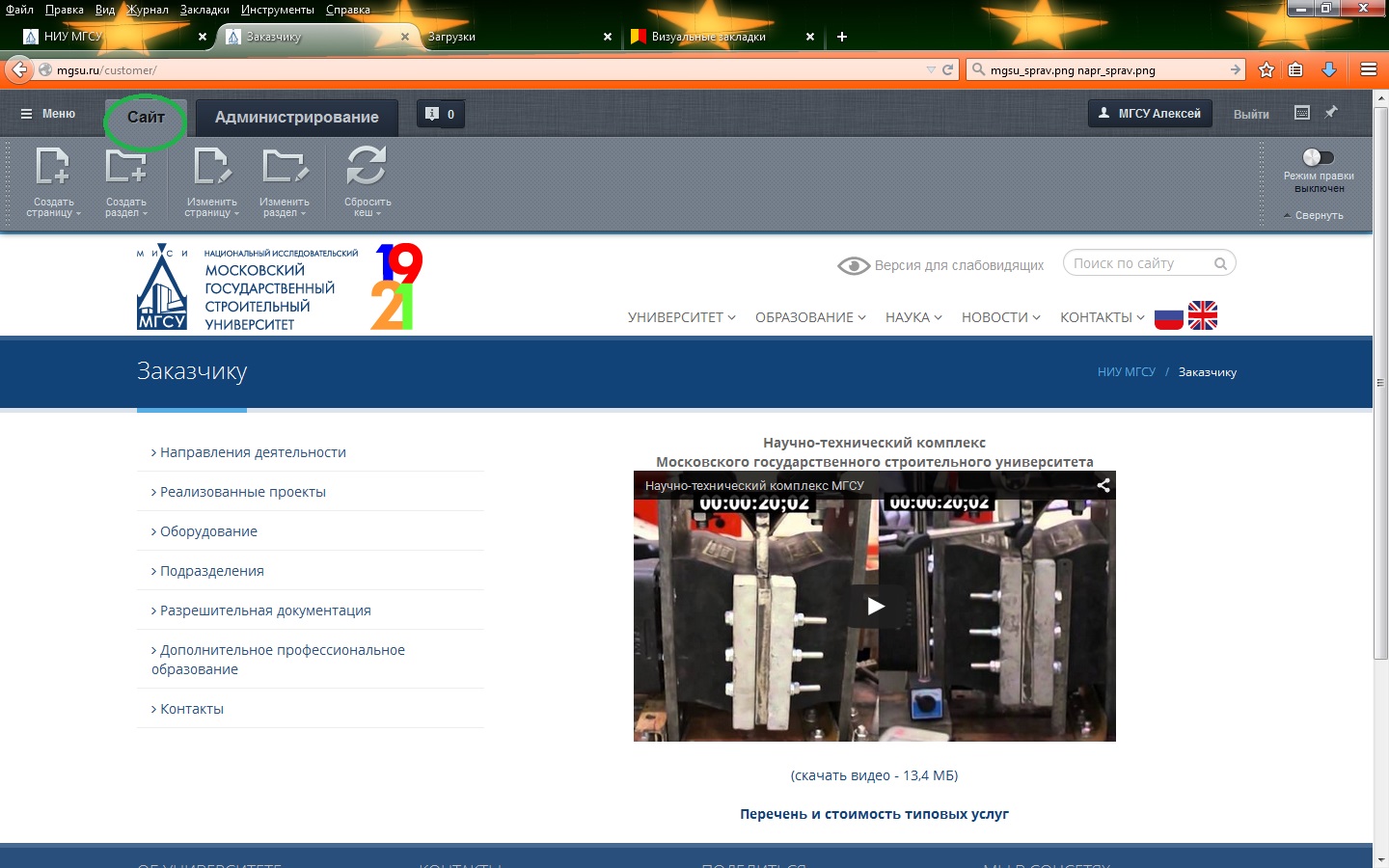Close the Загрузки tab

click(608, 37)
